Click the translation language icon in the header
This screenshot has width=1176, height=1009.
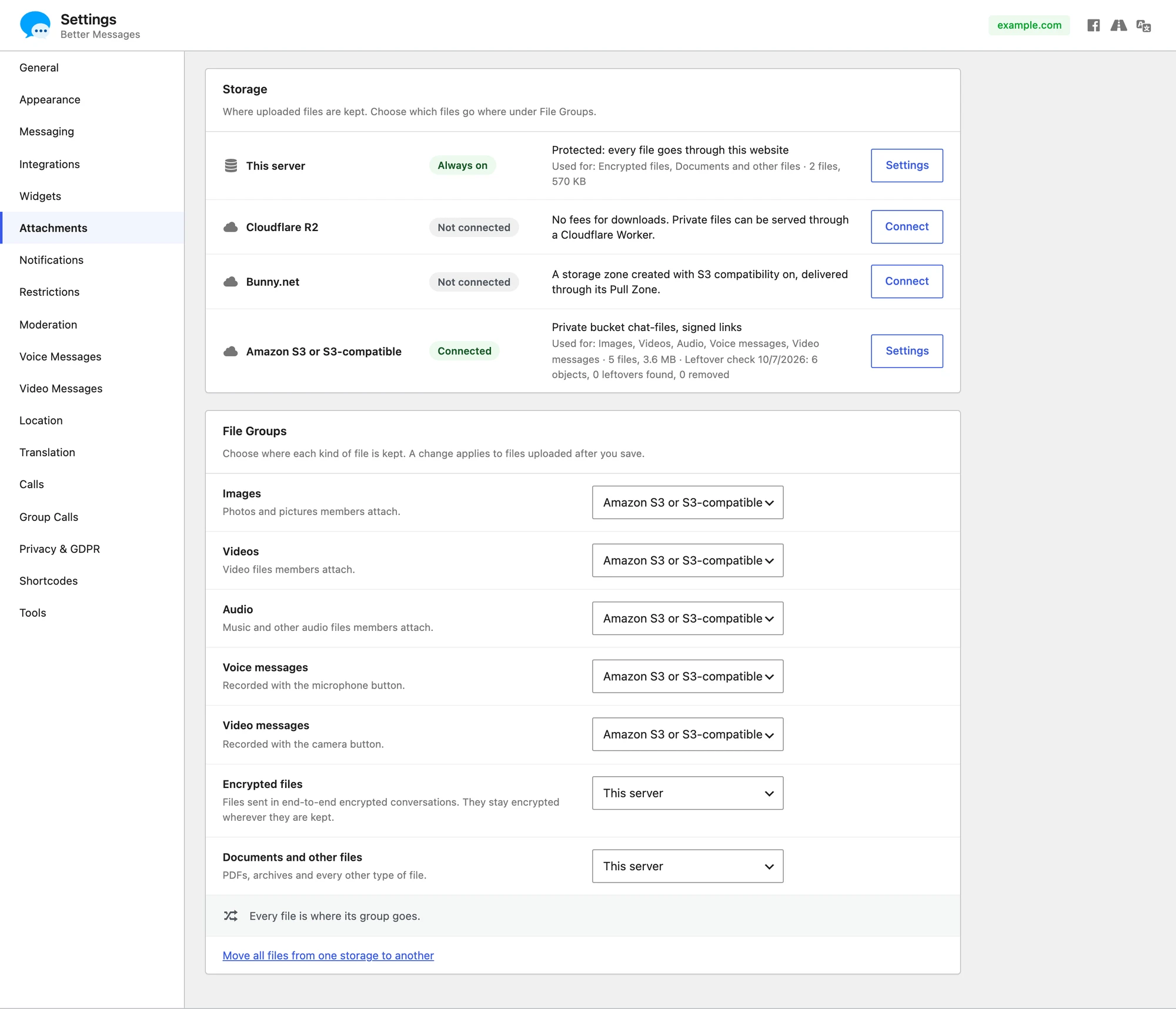1144,25
